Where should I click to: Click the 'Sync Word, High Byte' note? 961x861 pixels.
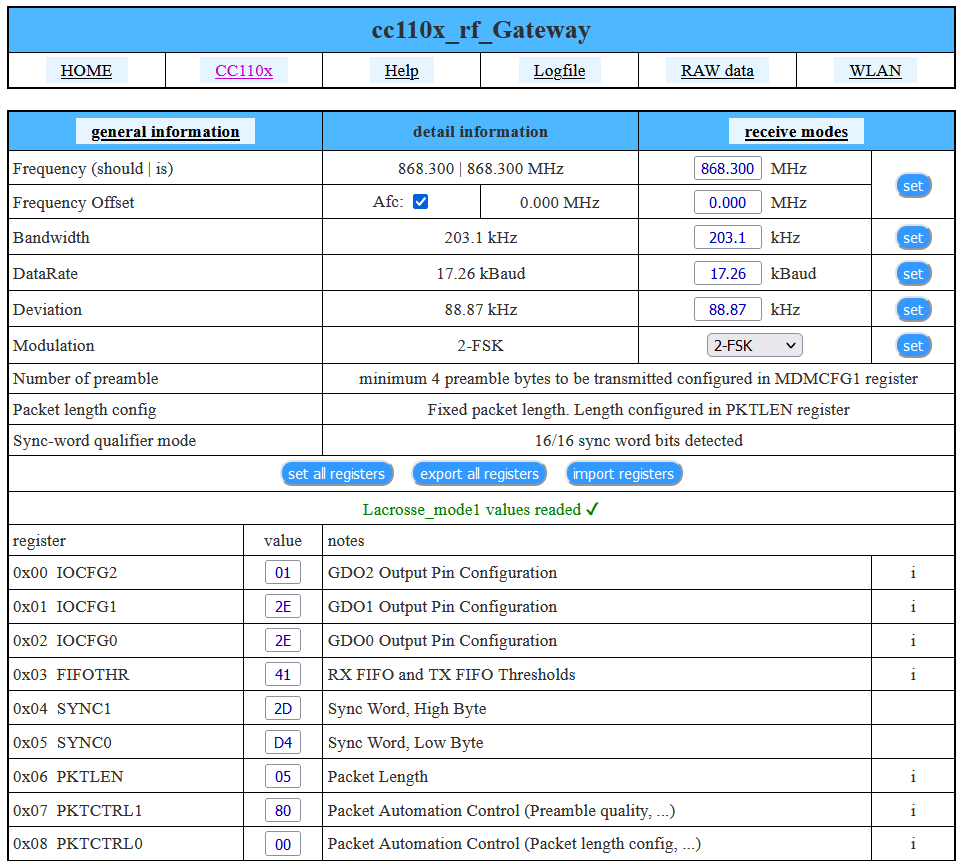tap(407, 709)
